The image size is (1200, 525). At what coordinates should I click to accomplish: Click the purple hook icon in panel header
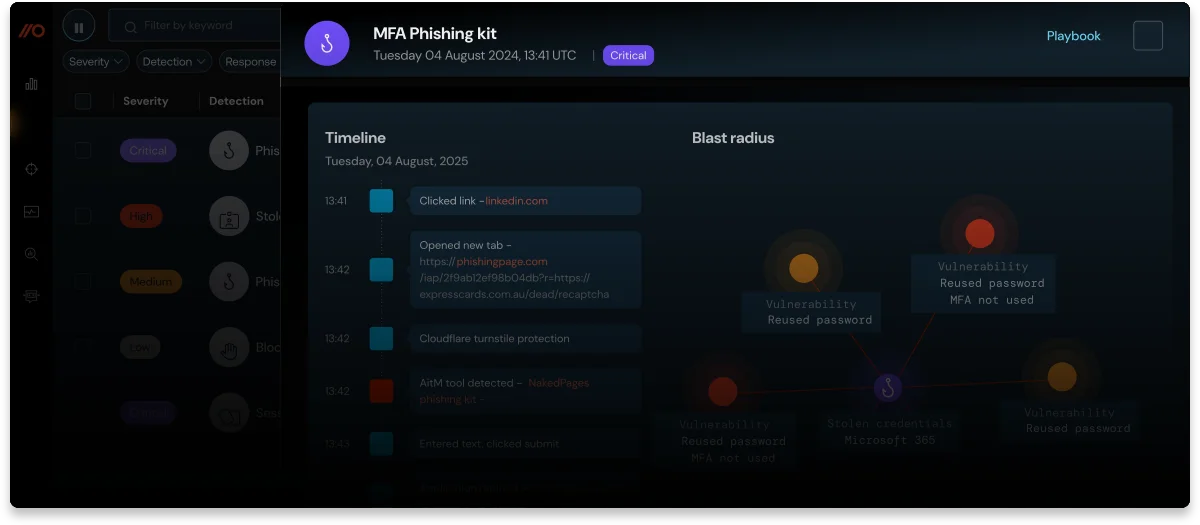(326, 45)
